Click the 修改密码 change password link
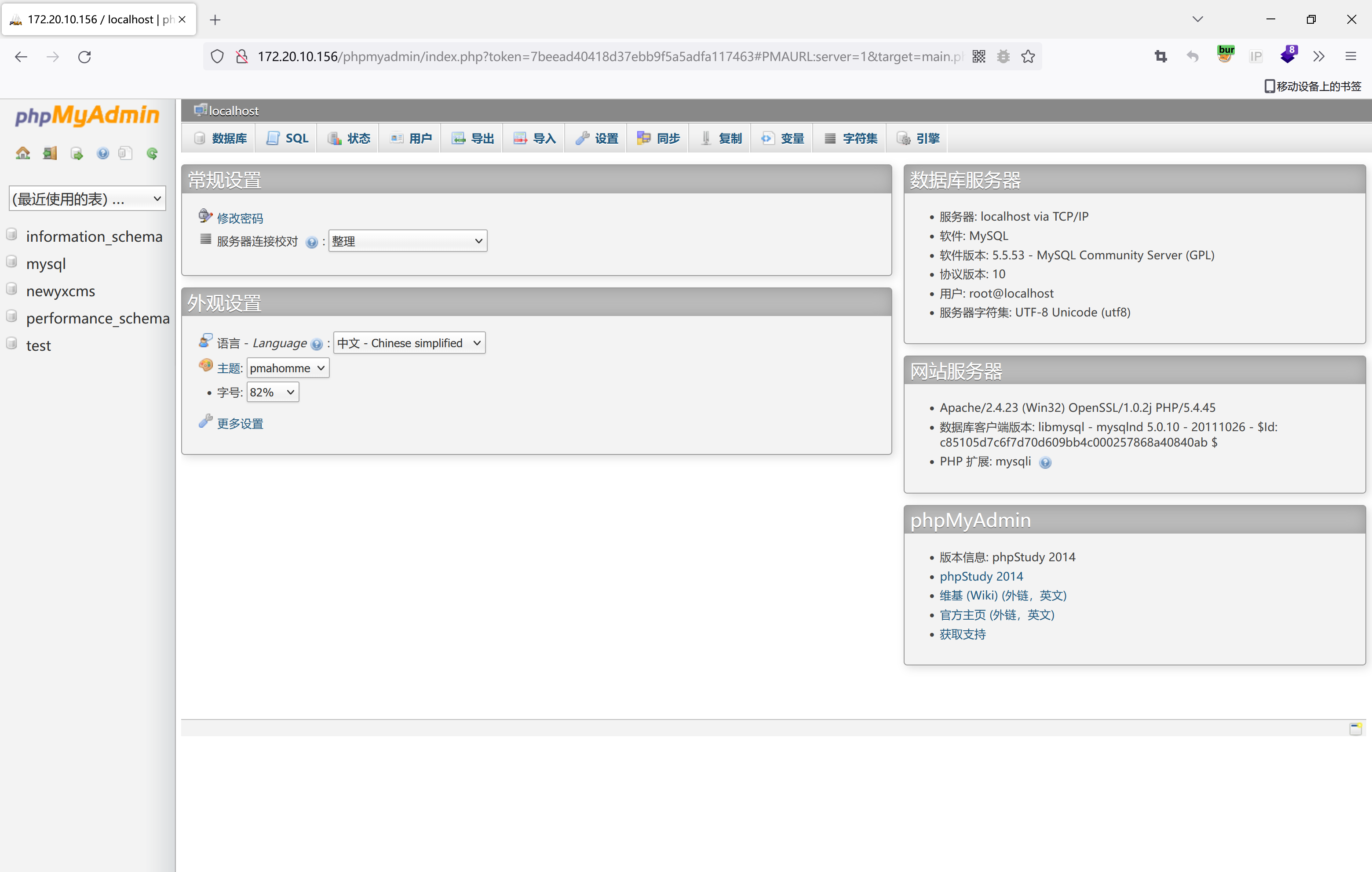 240,217
